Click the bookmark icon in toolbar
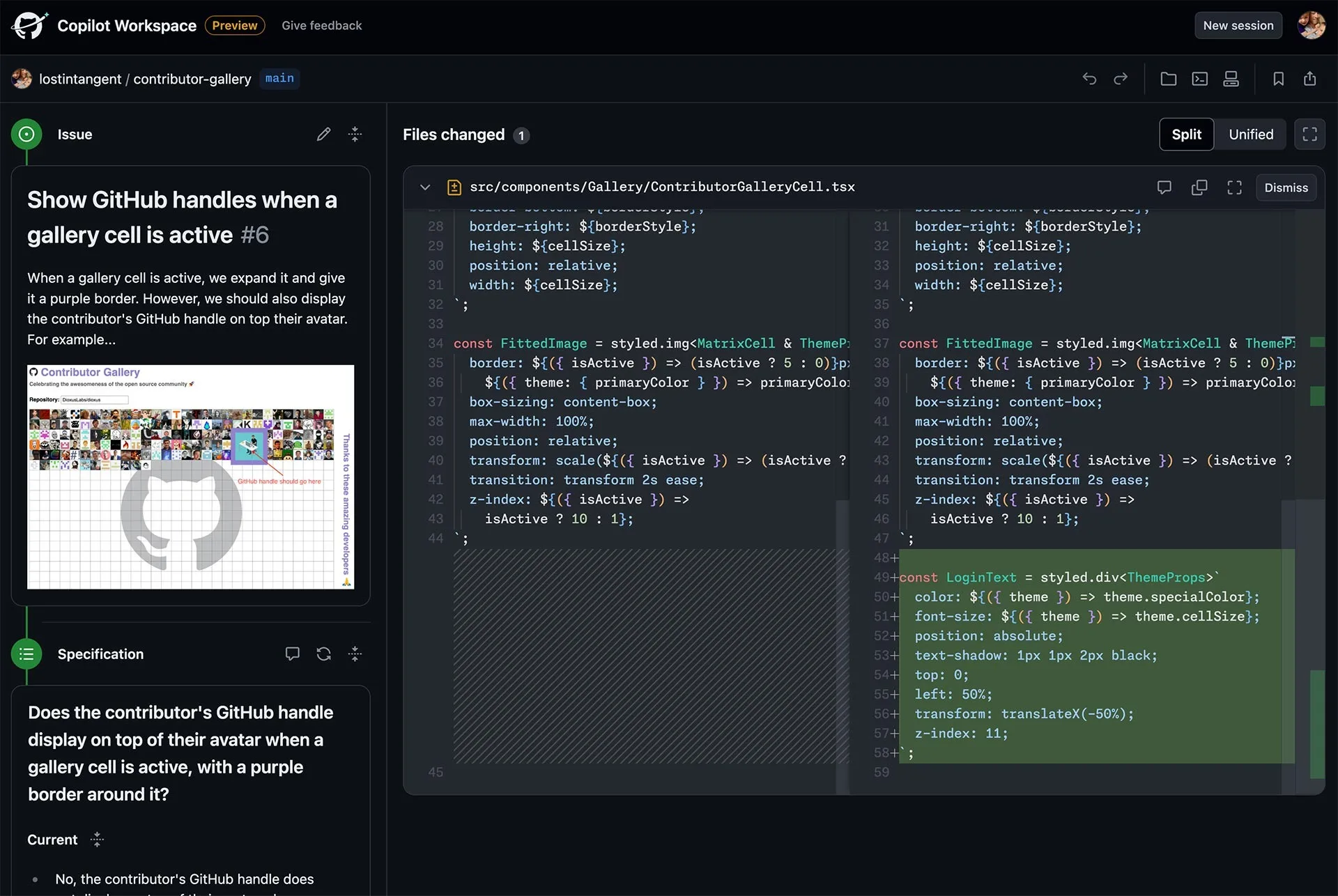 click(1277, 78)
